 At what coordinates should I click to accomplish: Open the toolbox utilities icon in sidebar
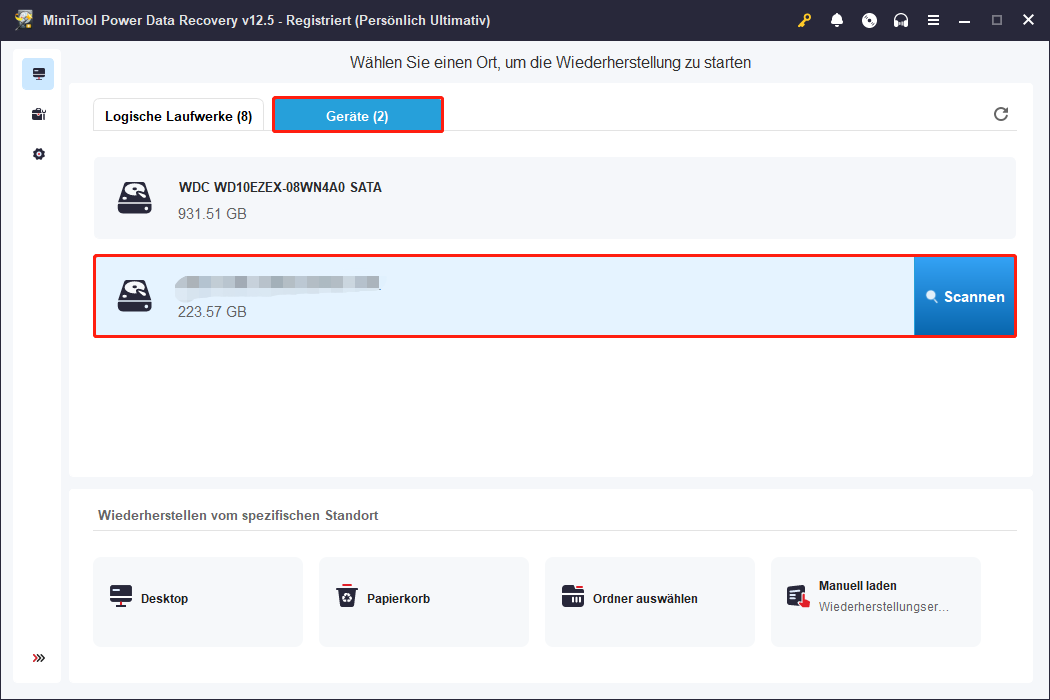39,114
